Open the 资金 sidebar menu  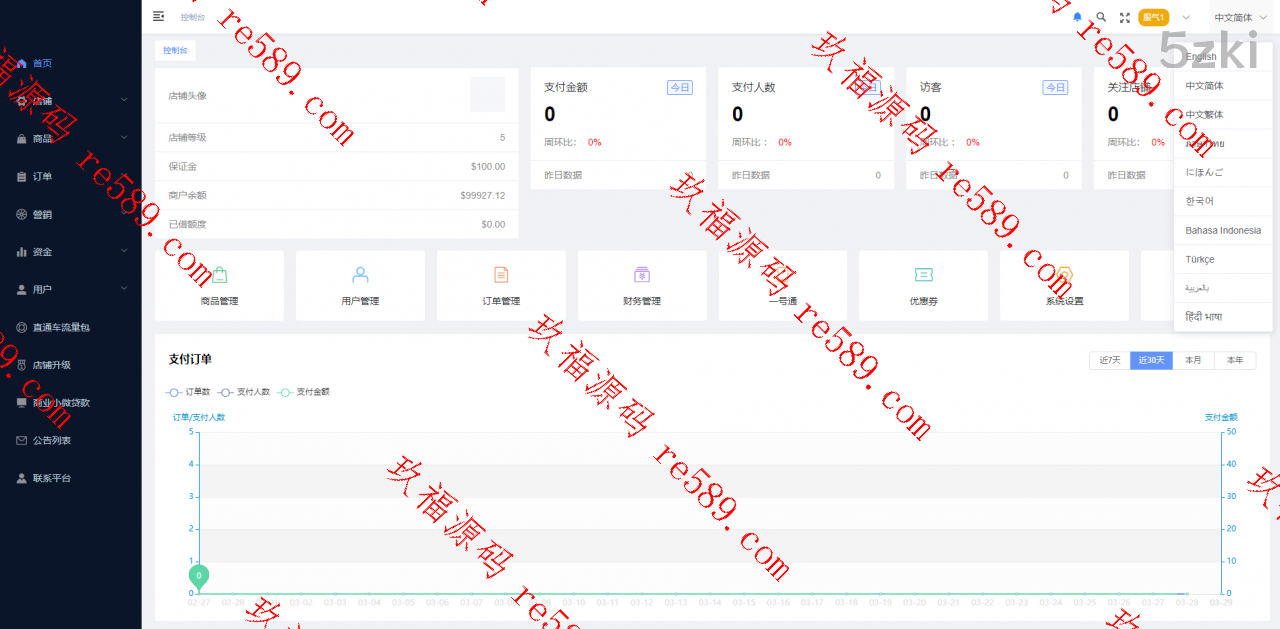pos(70,252)
